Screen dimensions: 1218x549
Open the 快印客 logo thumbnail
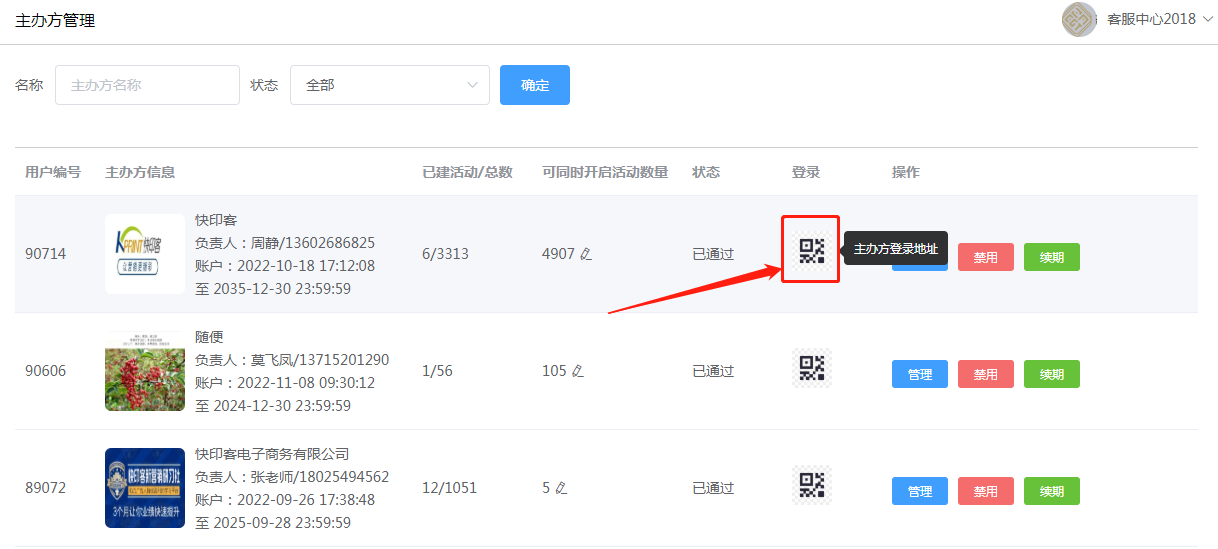coord(145,254)
